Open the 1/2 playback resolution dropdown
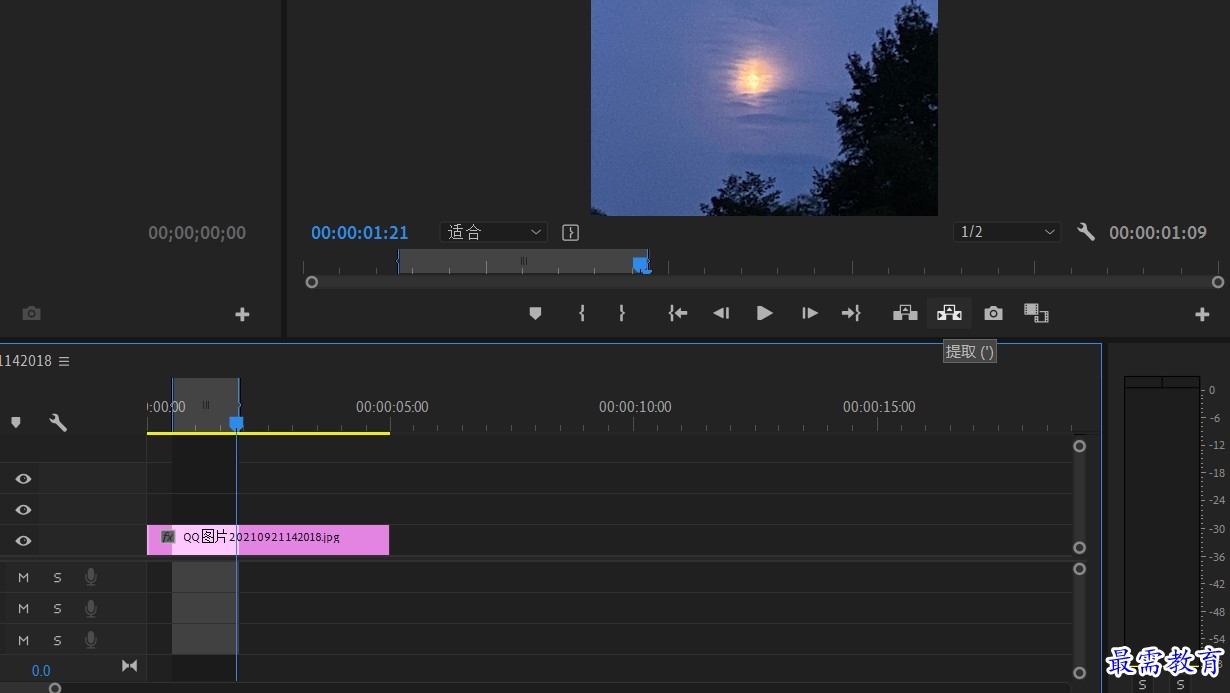This screenshot has height=693, width=1230. pos(1006,232)
